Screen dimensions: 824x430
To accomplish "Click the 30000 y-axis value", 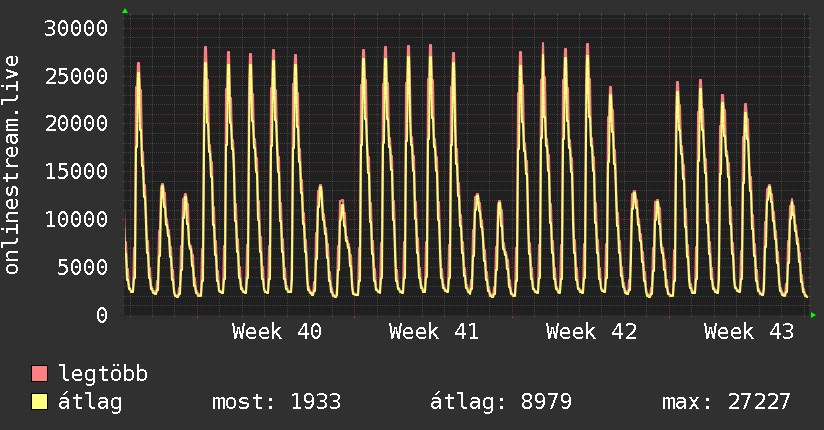I will pyautogui.click(x=76, y=28).
